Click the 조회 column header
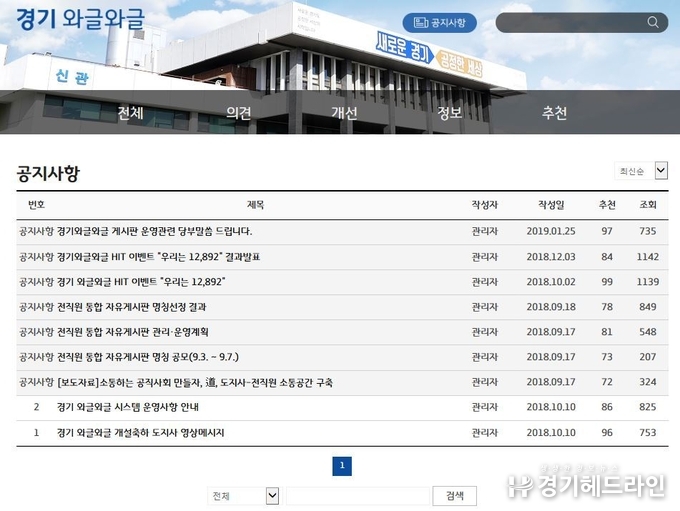The width and height of the screenshot is (680, 511). tap(648, 205)
